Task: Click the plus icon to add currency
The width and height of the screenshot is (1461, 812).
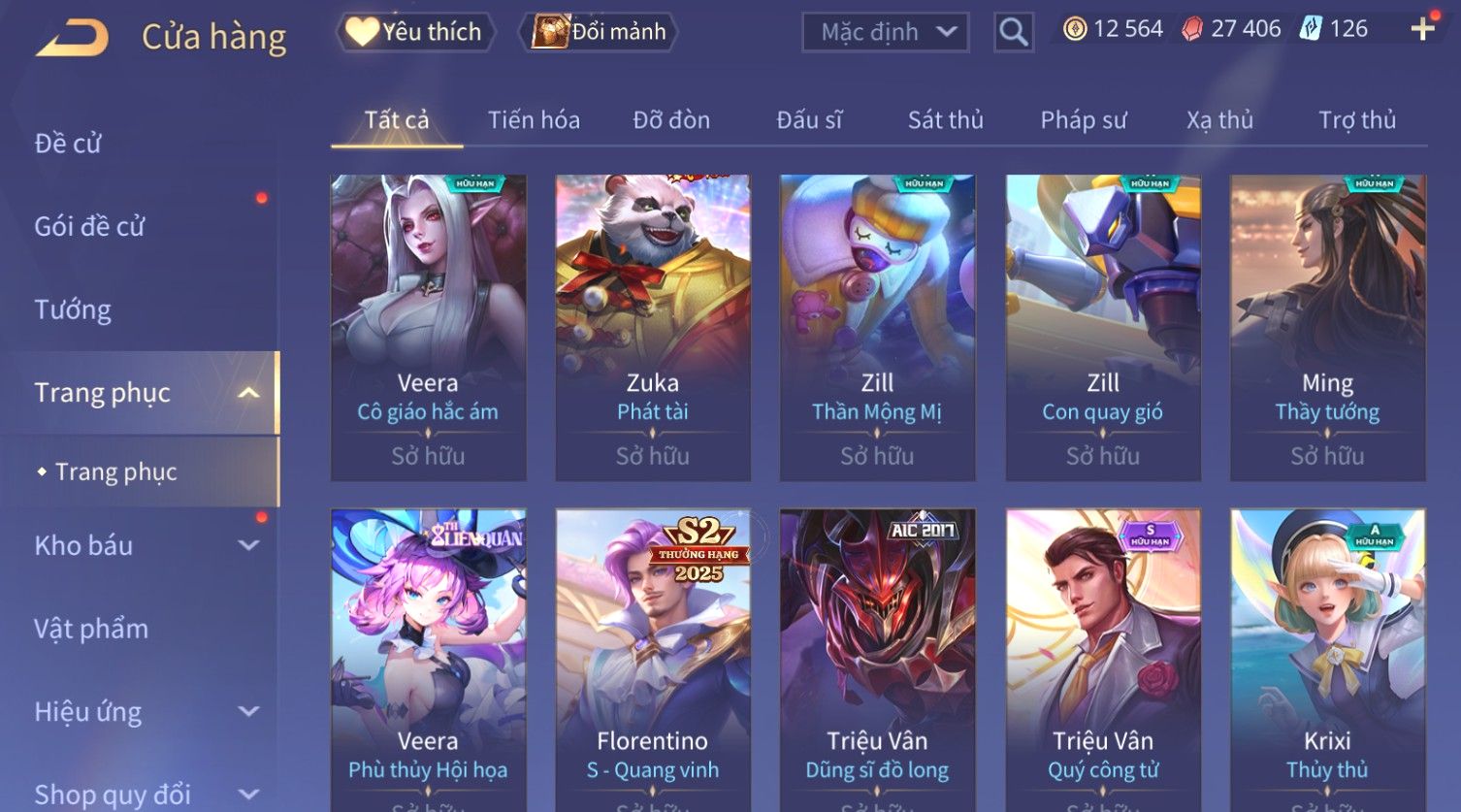Action: (1422, 29)
